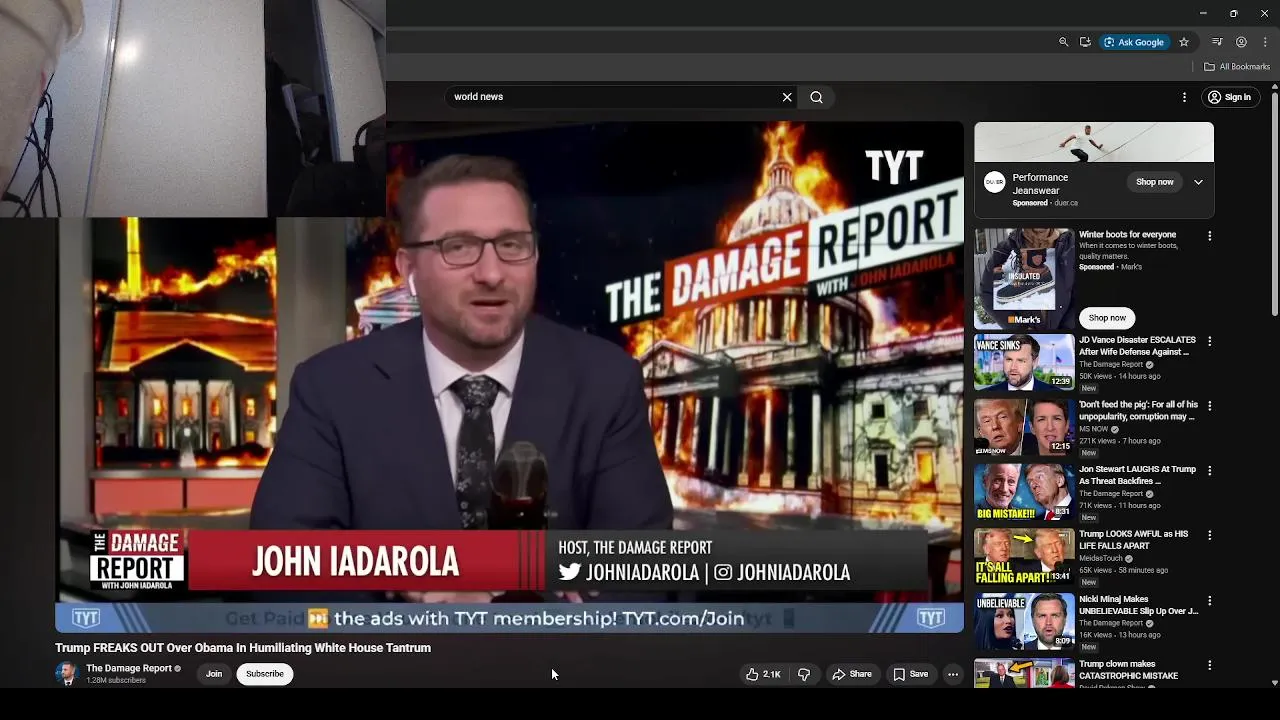This screenshot has height=720, width=1280.
Task: Click 'Trump LOOKS AWFUL AS HIS LIFE' title
Action: pyautogui.click(x=1134, y=540)
